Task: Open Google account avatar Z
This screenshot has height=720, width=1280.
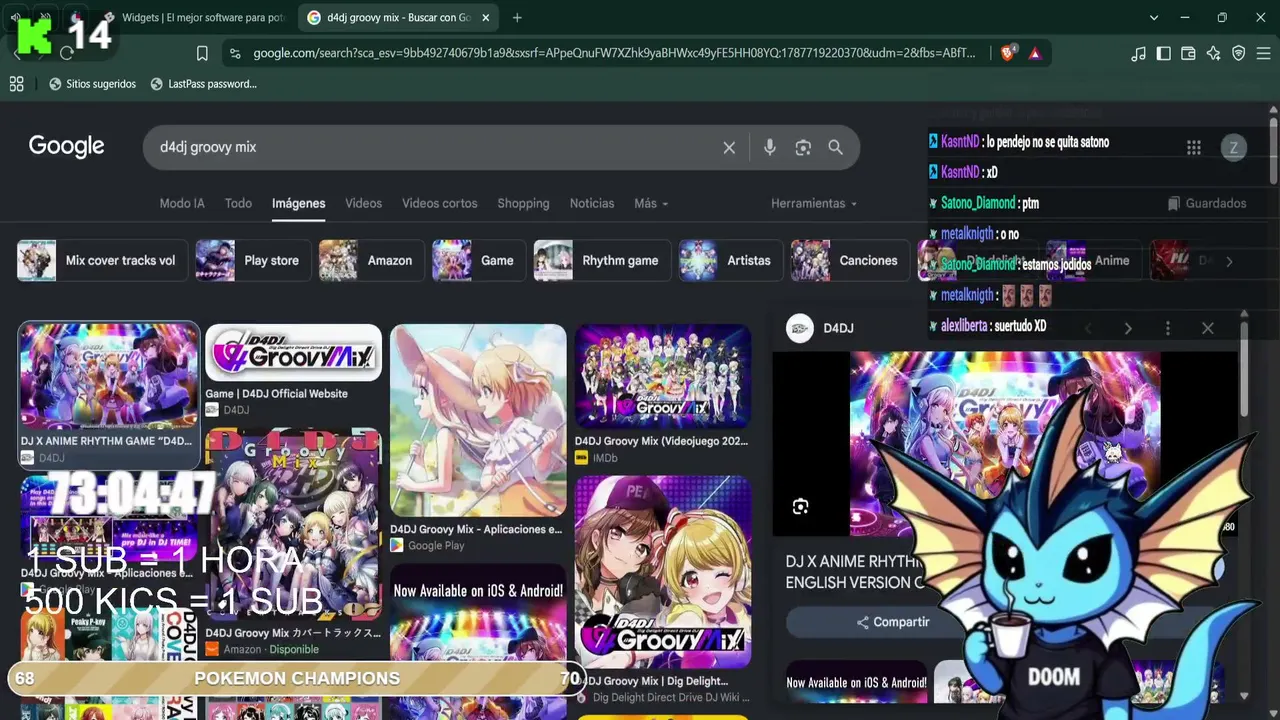Action: (1233, 148)
